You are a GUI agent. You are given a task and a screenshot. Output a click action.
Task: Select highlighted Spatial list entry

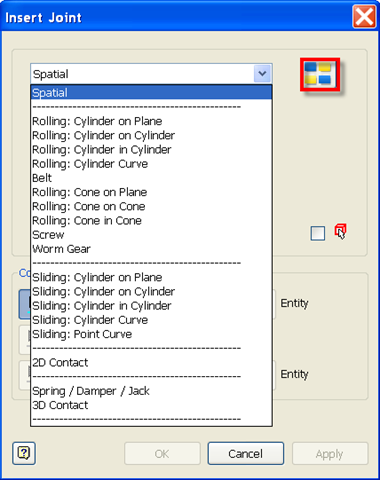click(152, 93)
